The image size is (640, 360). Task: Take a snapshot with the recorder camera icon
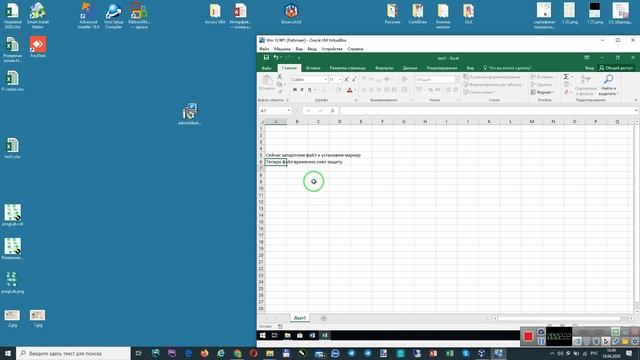[541, 332]
